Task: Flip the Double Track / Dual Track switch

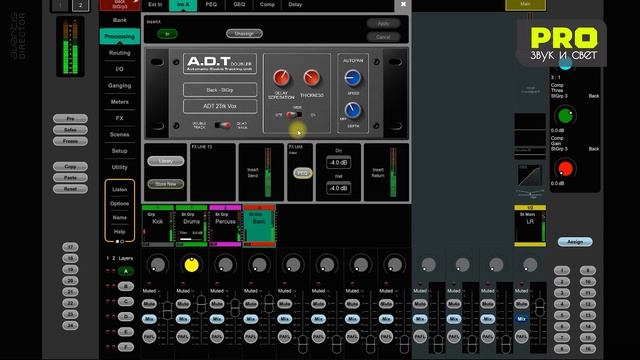Action: pyautogui.click(x=223, y=125)
